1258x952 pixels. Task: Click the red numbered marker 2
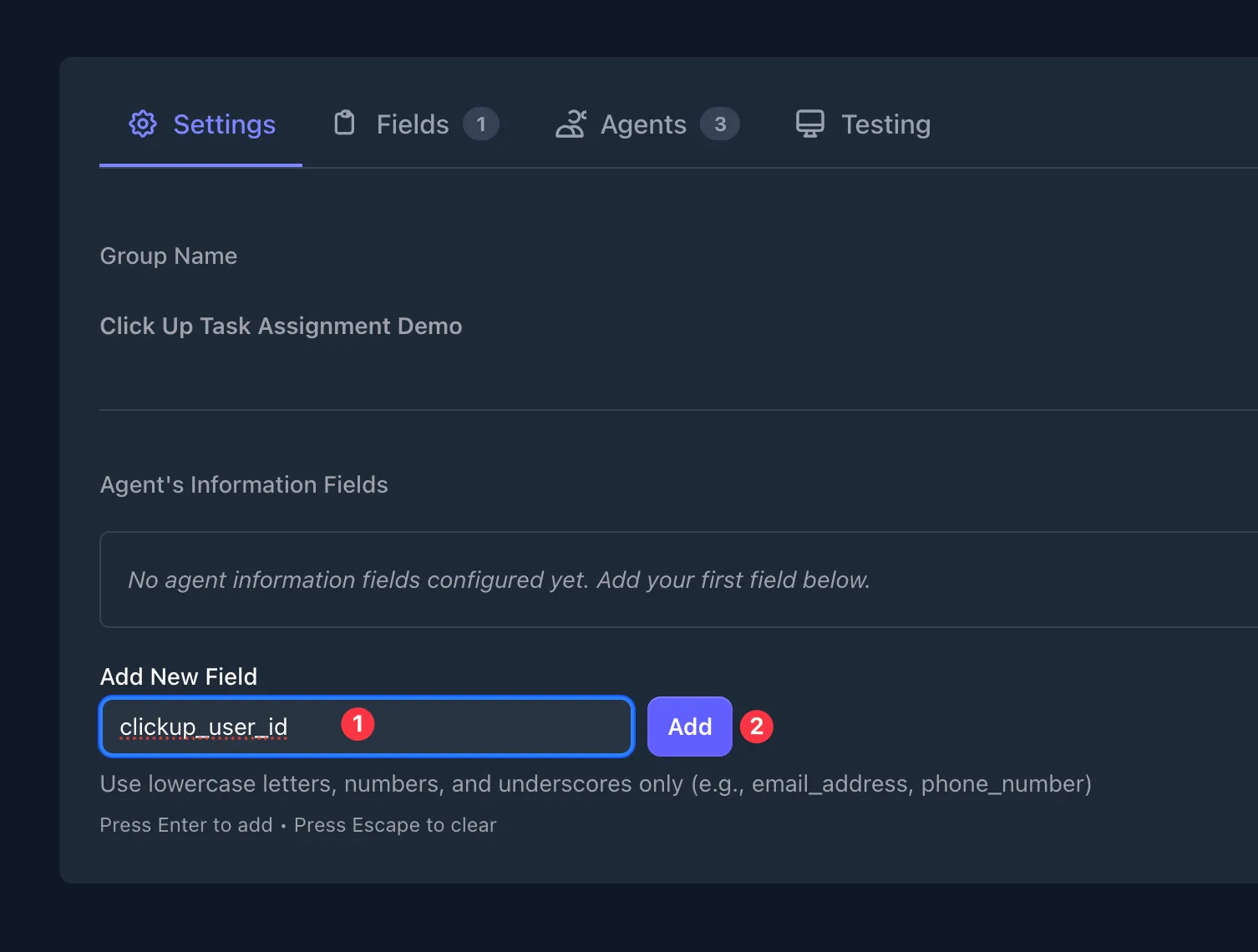click(x=757, y=727)
